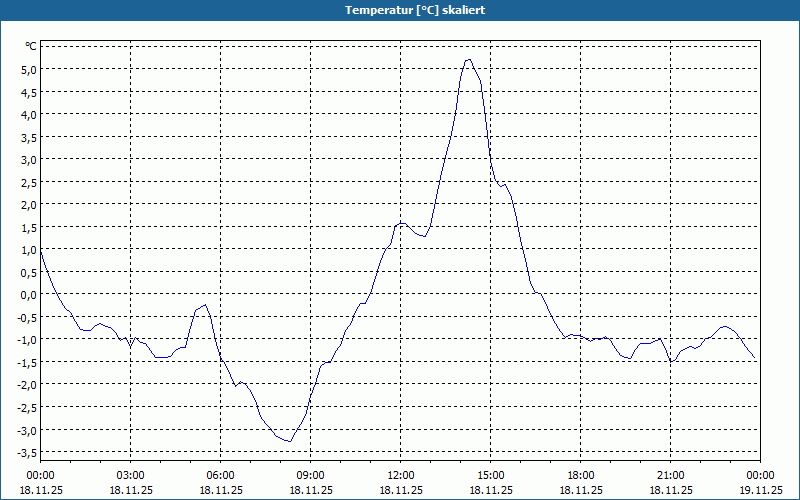Pick the -3,0 y-axis value
The height and width of the screenshot is (500, 800).
tap(27, 430)
